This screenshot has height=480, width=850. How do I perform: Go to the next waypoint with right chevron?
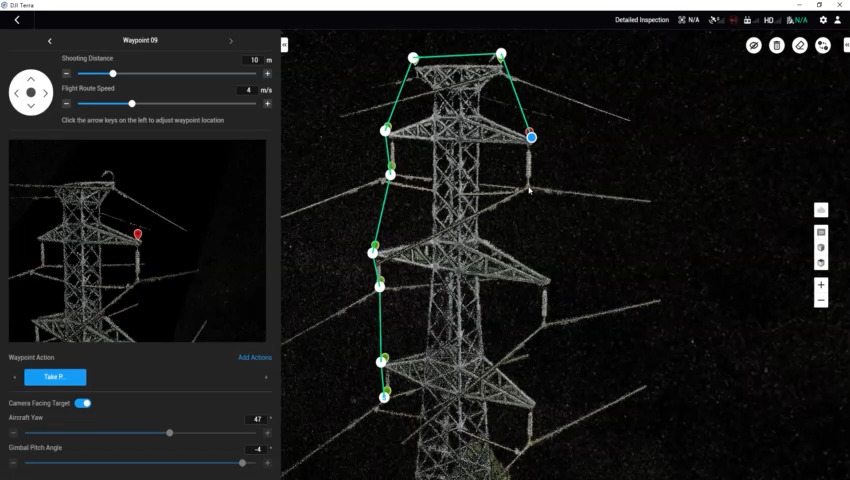(x=231, y=41)
